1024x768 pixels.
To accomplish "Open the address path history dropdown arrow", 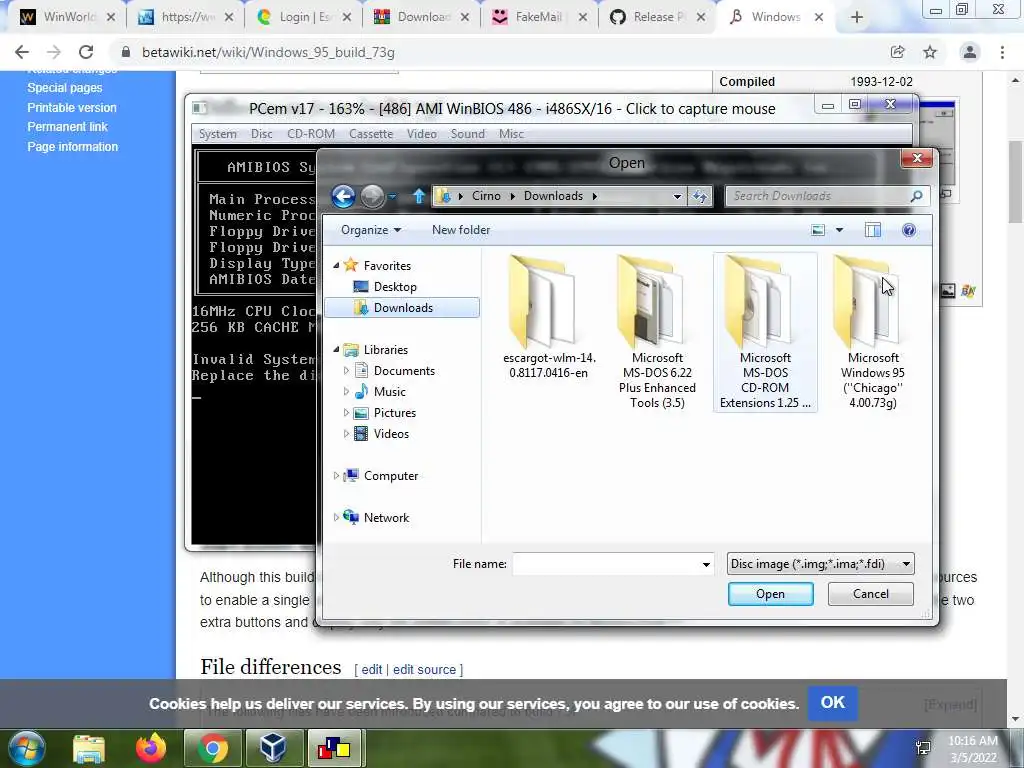I will point(677,196).
